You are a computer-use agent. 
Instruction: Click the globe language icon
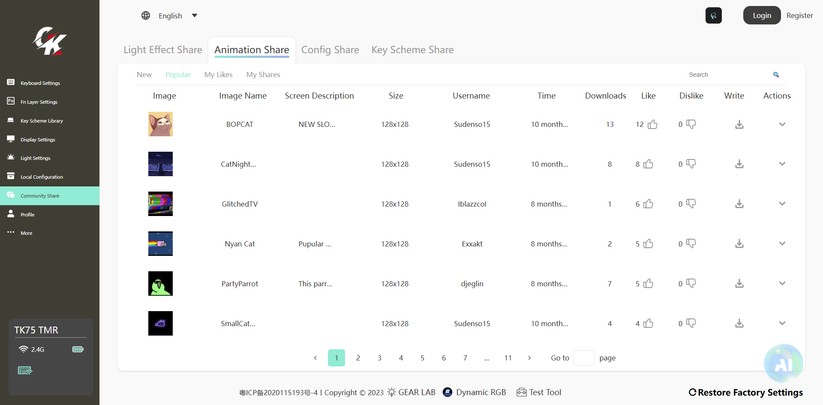(x=145, y=15)
